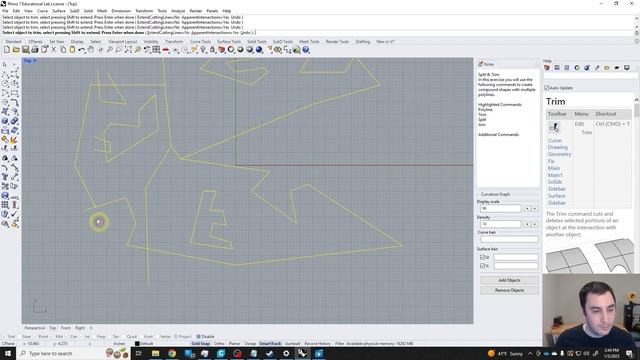
Task: Open the Top viewport title dropdown menu
Action: click(x=35, y=60)
